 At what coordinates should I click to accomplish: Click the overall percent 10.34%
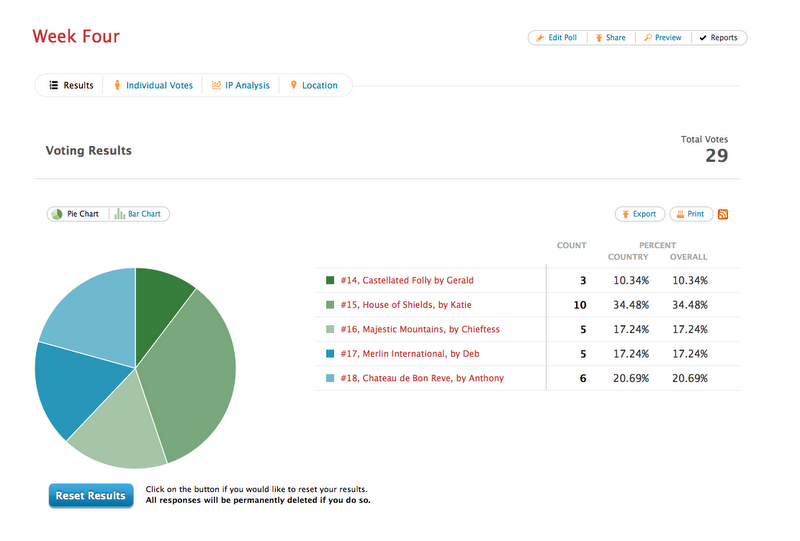(x=690, y=280)
